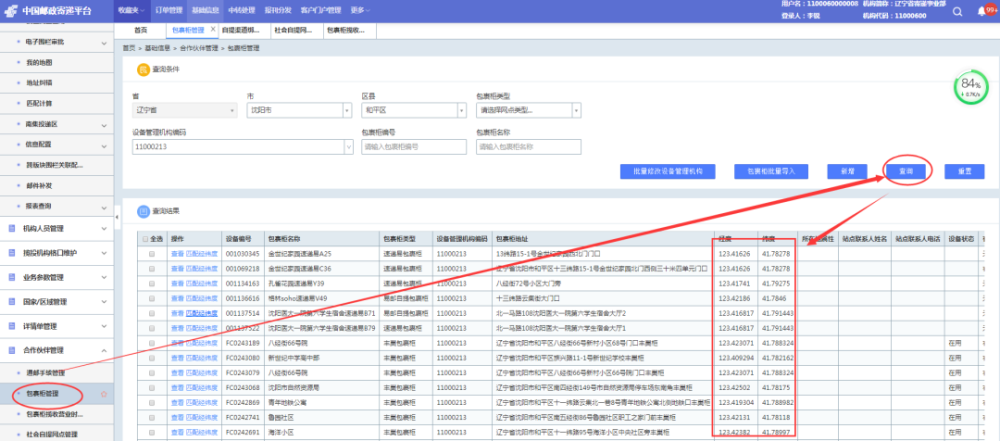Open the 客户门户管理 top menu
Screen dimensions: 1000x441
(321, 11)
